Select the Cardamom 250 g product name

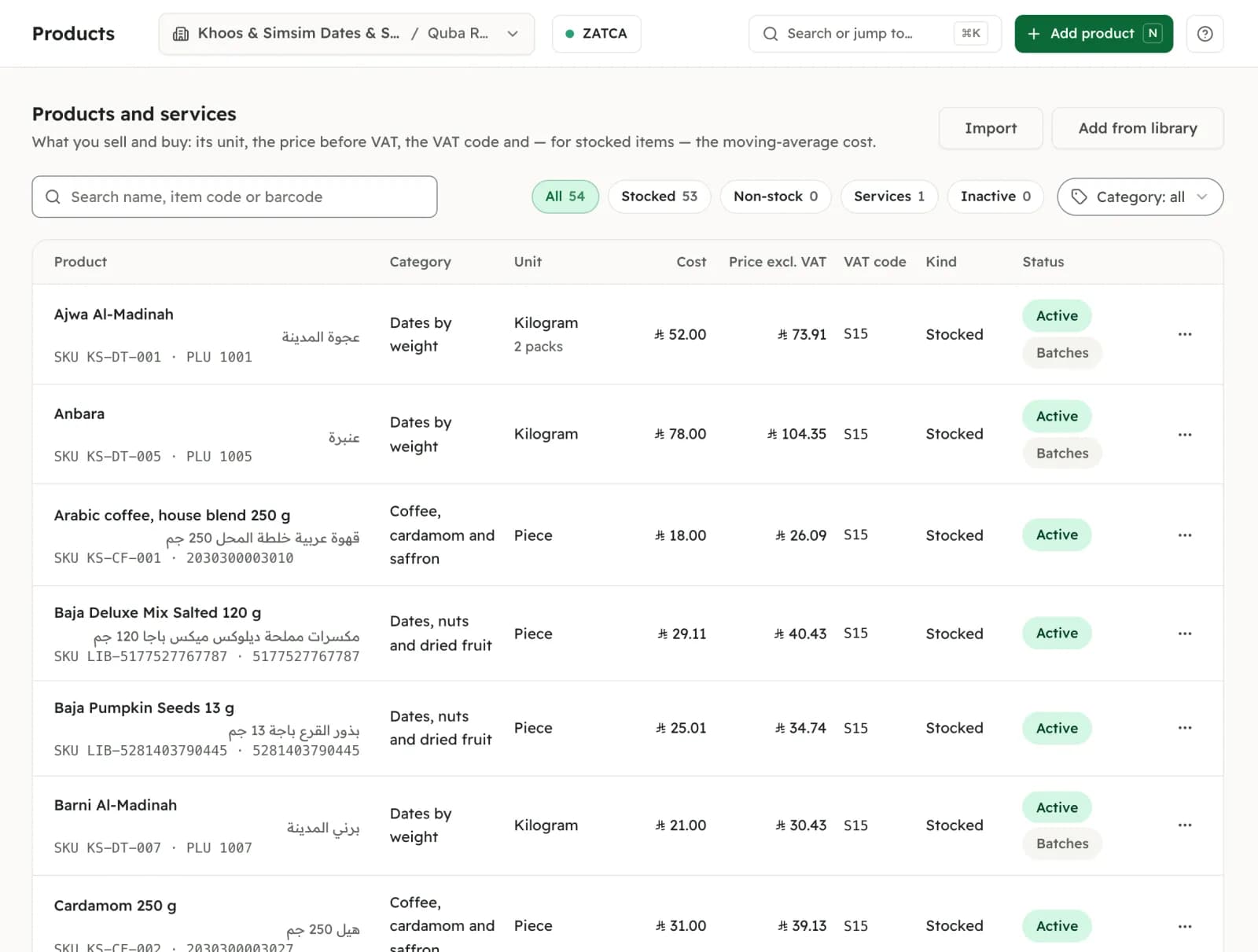(115, 906)
